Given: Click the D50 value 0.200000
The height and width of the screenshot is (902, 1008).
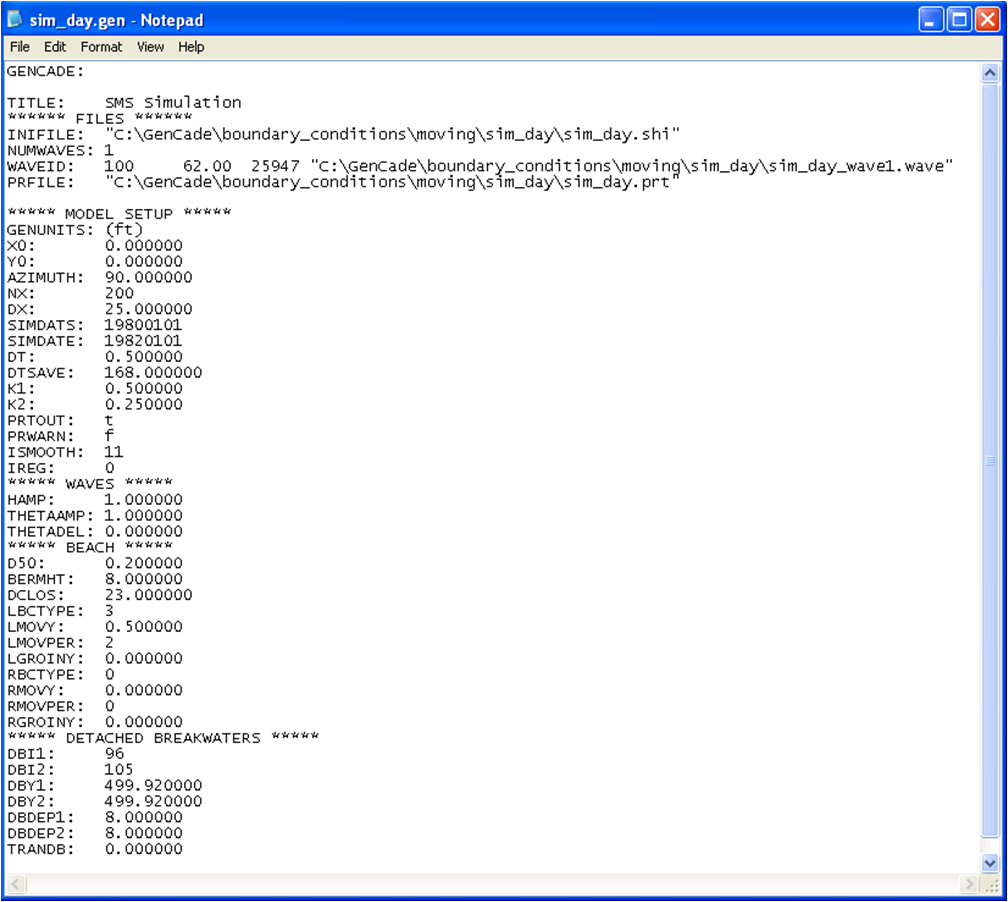Looking at the screenshot, I should (x=144, y=563).
